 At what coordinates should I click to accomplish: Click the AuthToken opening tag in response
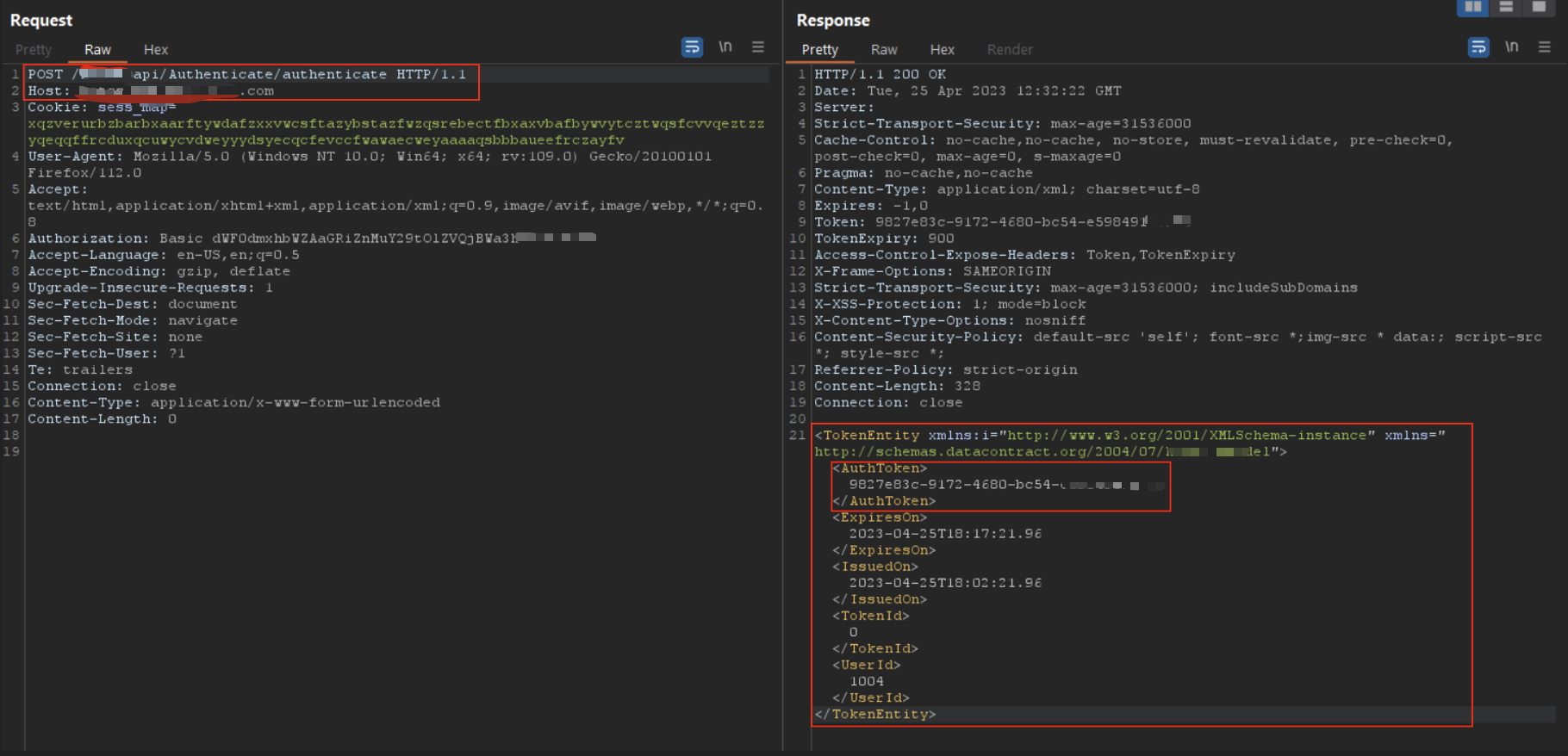click(880, 468)
